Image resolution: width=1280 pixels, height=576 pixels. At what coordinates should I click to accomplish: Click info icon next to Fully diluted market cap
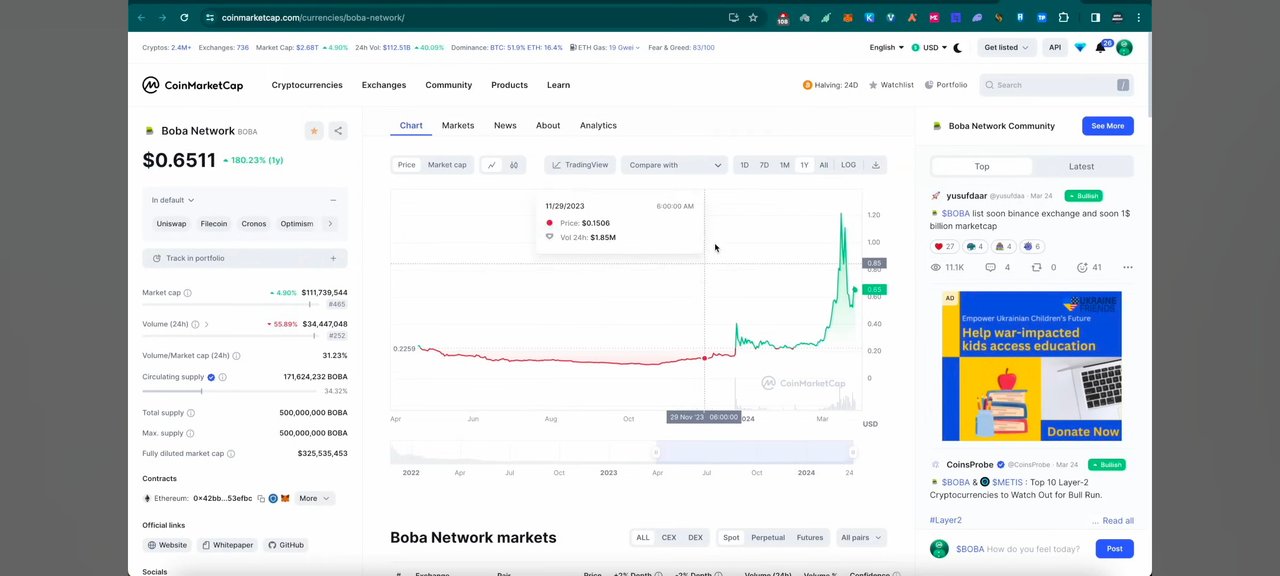tap(231, 454)
